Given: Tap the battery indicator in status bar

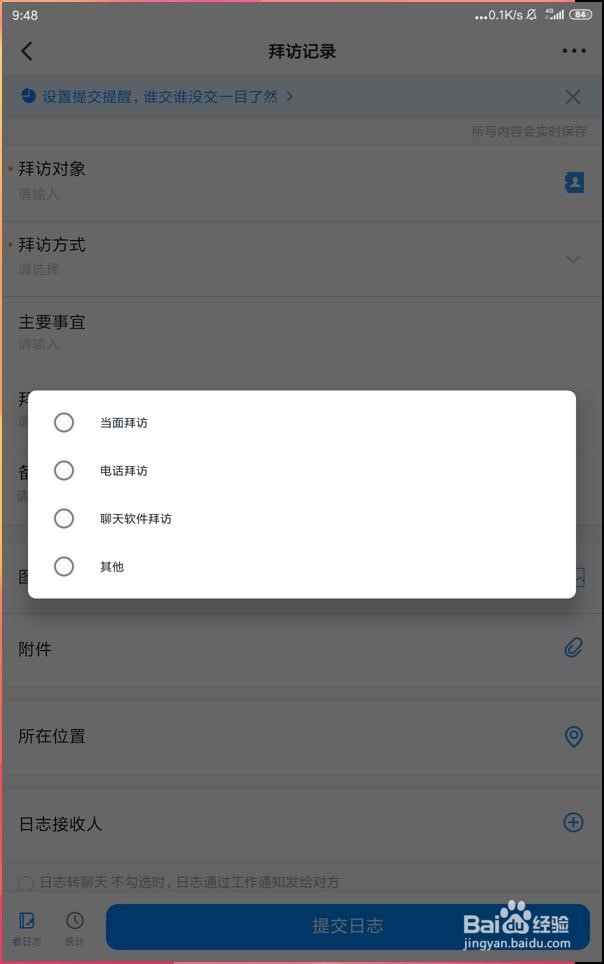Looking at the screenshot, I should [x=580, y=15].
